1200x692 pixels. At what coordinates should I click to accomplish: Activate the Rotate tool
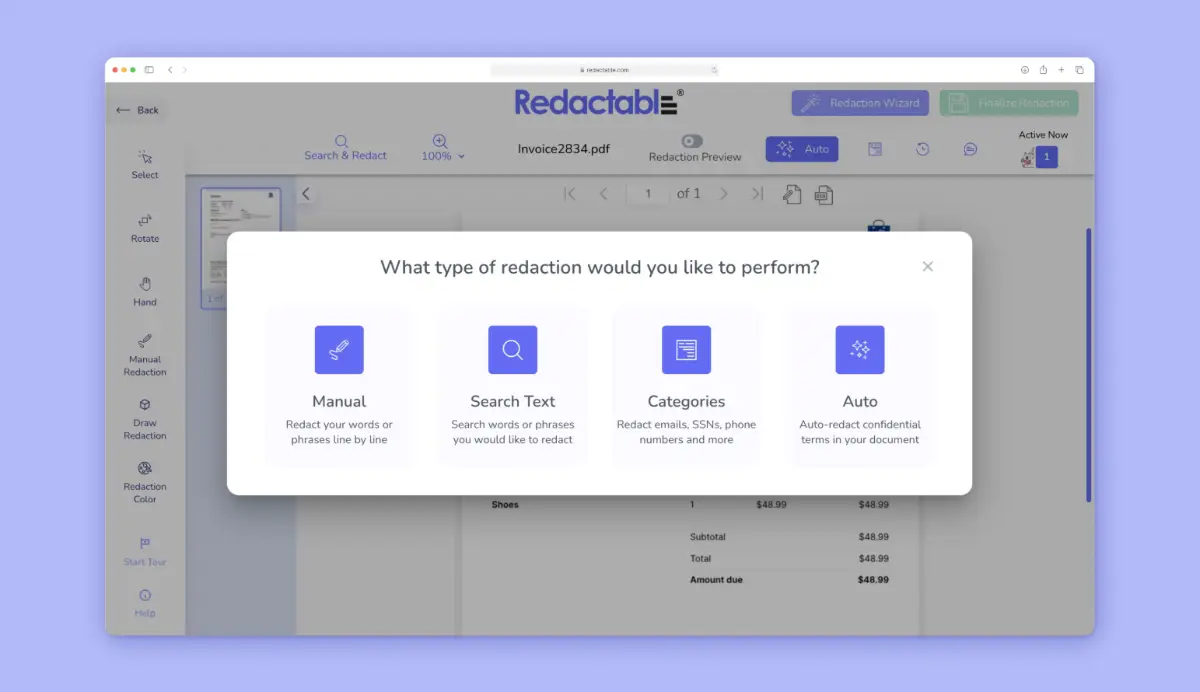(x=144, y=230)
